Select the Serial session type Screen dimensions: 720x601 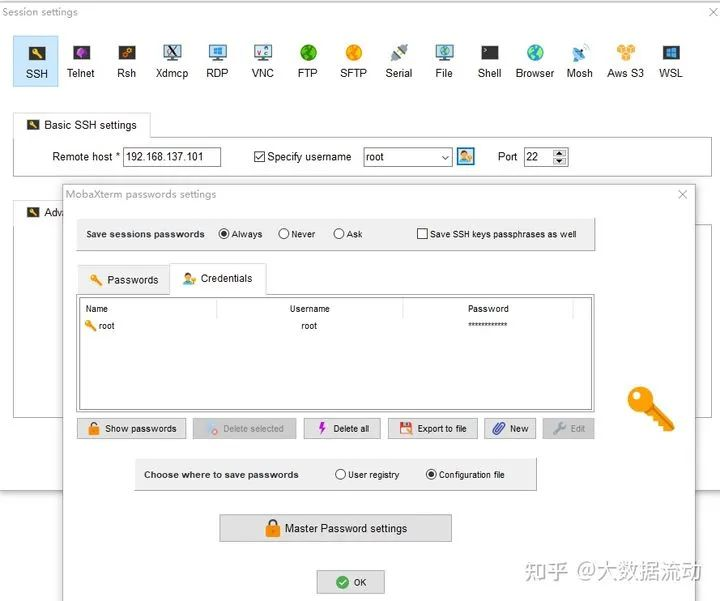point(399,61)
